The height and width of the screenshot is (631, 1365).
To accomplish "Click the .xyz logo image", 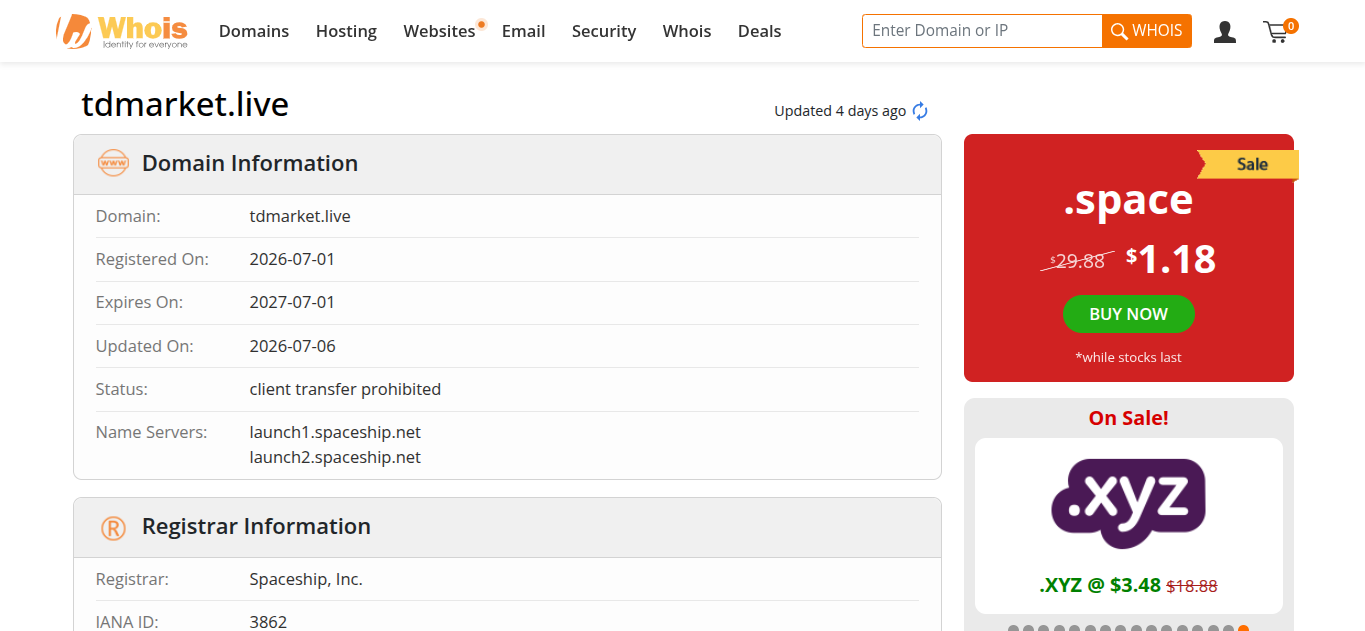I will [1128, 503].
